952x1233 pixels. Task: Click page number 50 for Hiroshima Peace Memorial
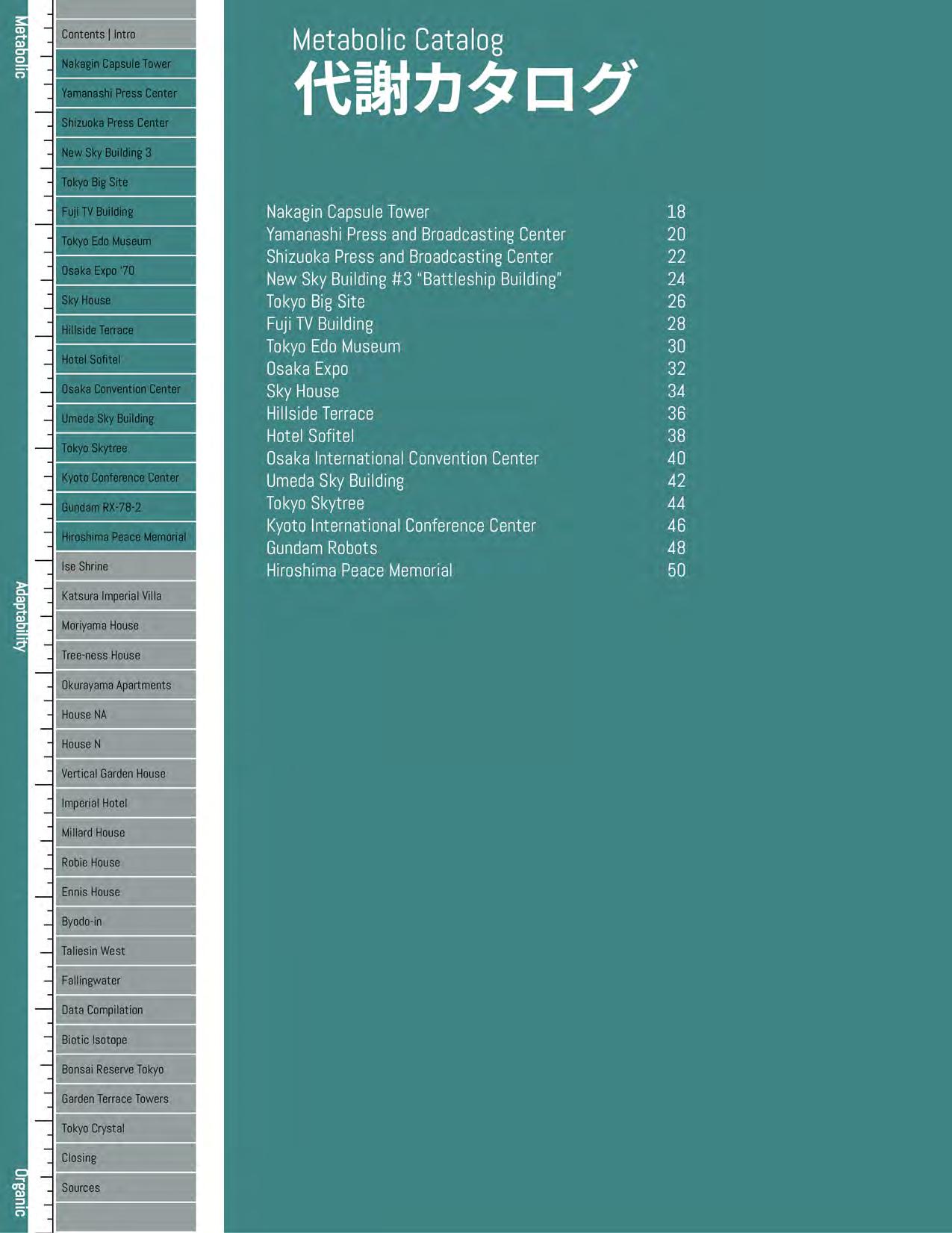pyautogui.click(x=676, y=571)
